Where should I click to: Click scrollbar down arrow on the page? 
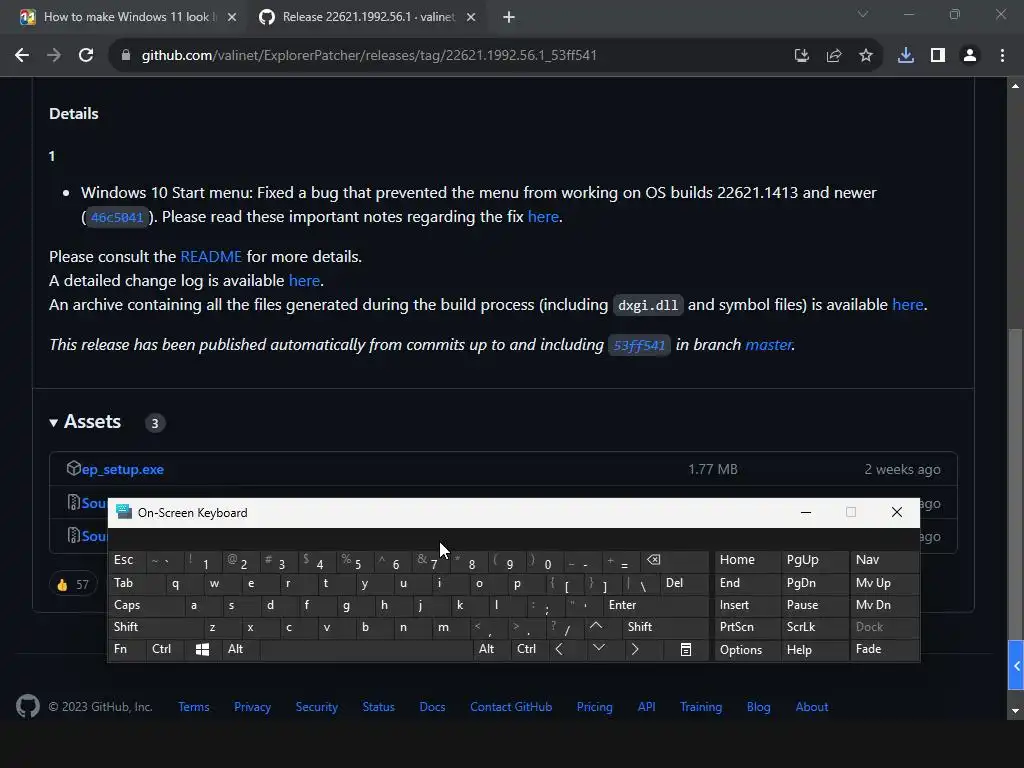click(x=1015, y=711)
